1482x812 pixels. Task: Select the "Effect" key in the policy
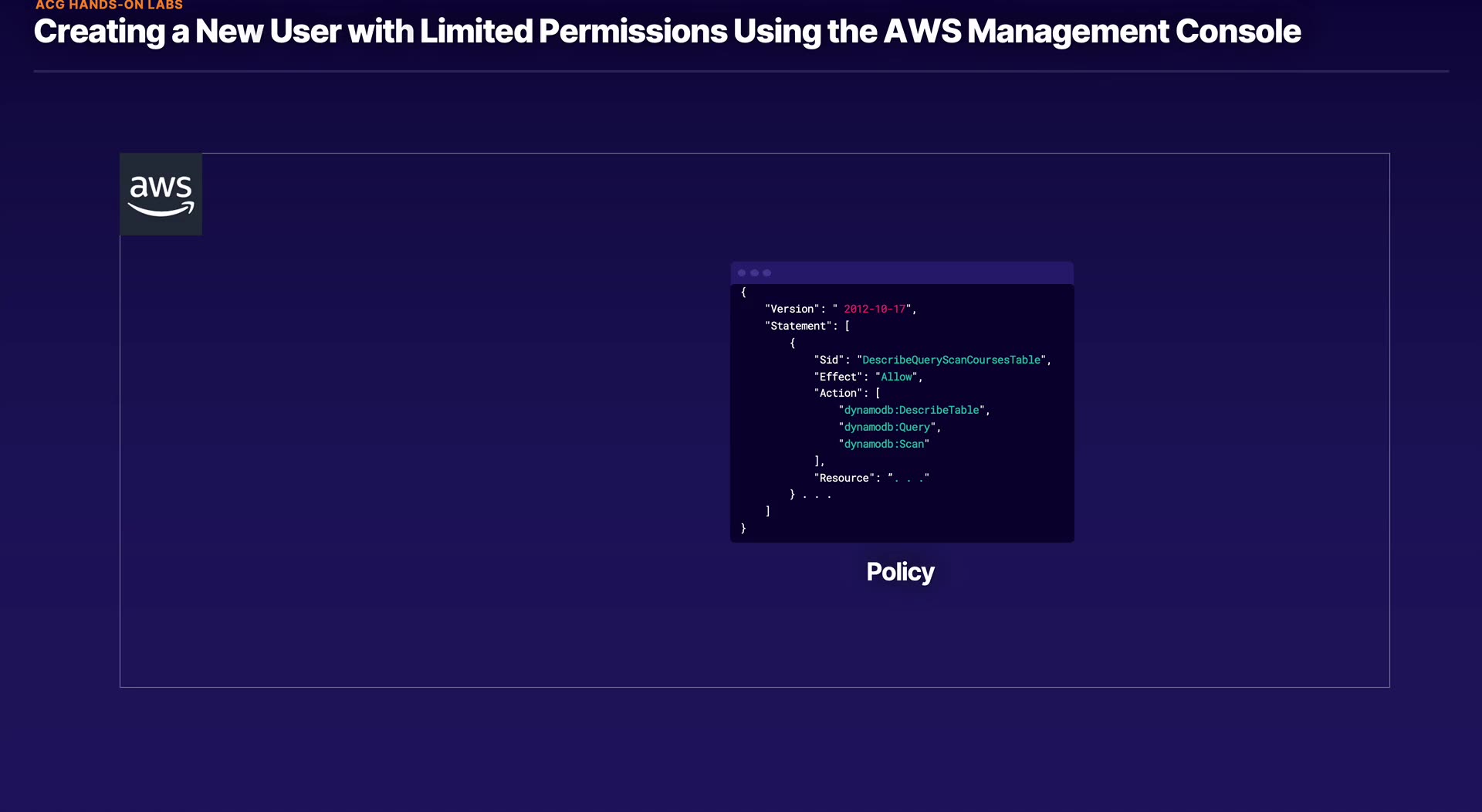[837, 377]
